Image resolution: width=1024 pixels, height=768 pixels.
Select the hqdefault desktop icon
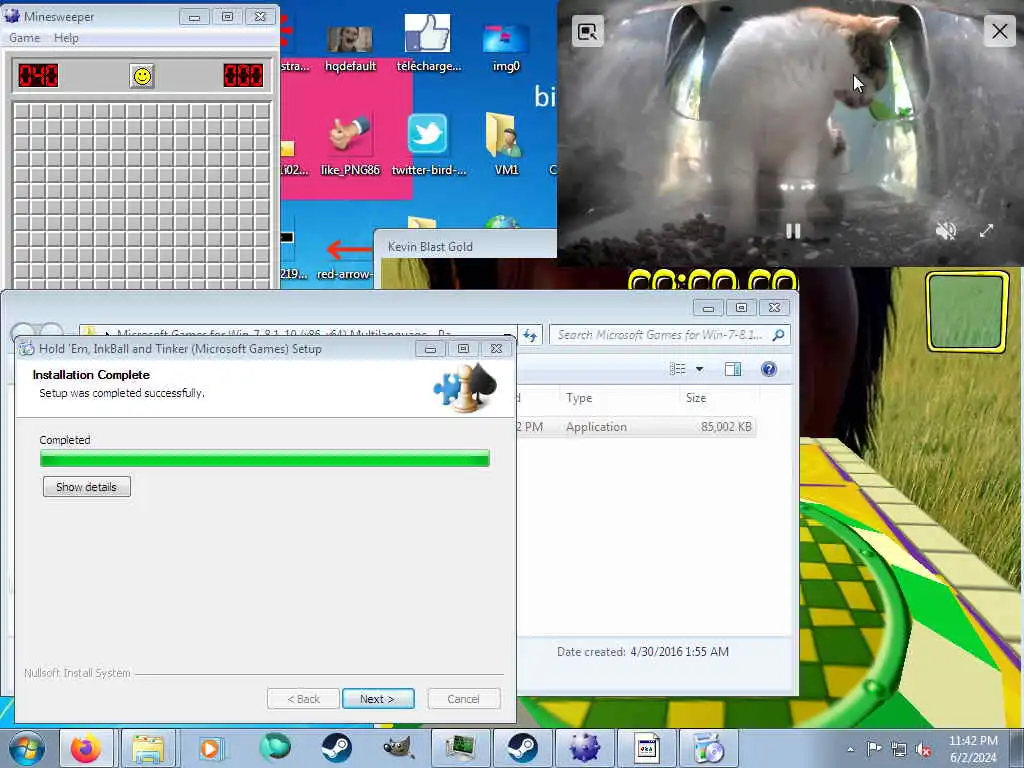pyautogui.click(x=350, y=47)
